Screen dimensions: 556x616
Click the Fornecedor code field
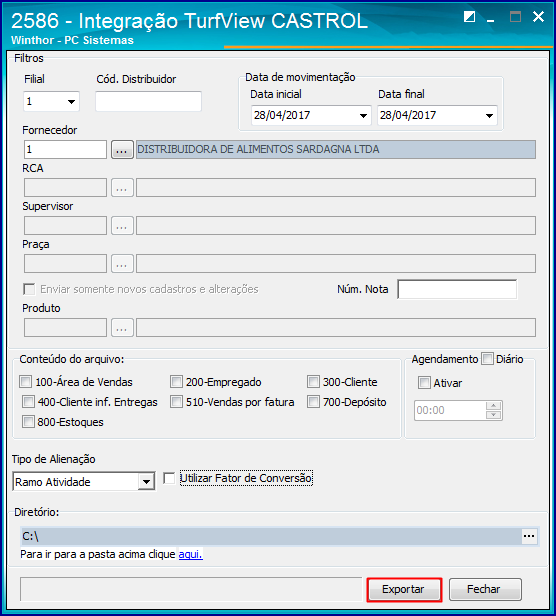tap(65, 150)
